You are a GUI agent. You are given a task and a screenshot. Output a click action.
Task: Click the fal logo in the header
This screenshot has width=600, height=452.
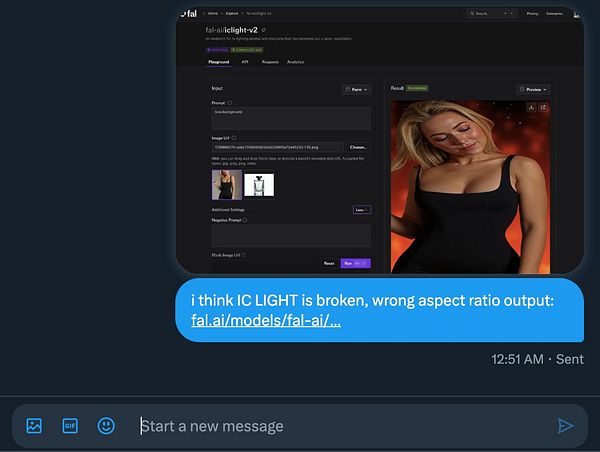(x=189, y=14)
